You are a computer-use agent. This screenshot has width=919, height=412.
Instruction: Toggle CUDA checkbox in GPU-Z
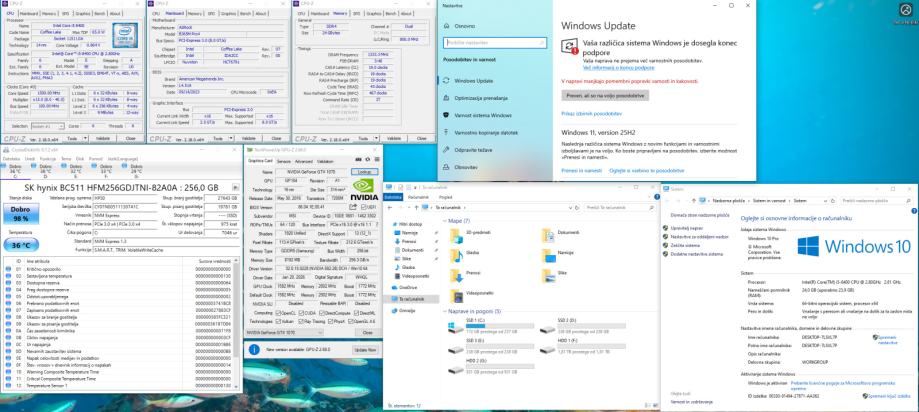pyautogui.click(x=301, y=312)
